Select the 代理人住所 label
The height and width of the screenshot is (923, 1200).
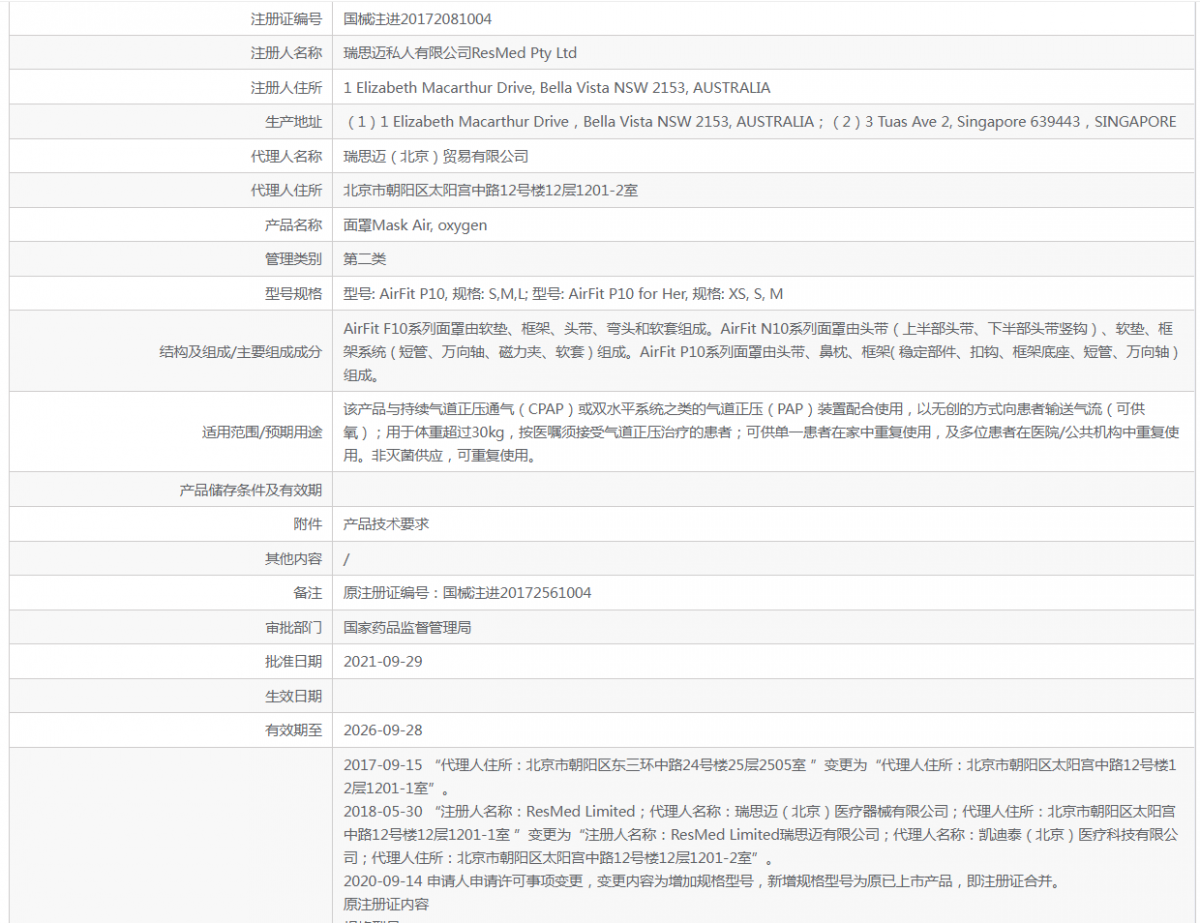pos(285,190)
